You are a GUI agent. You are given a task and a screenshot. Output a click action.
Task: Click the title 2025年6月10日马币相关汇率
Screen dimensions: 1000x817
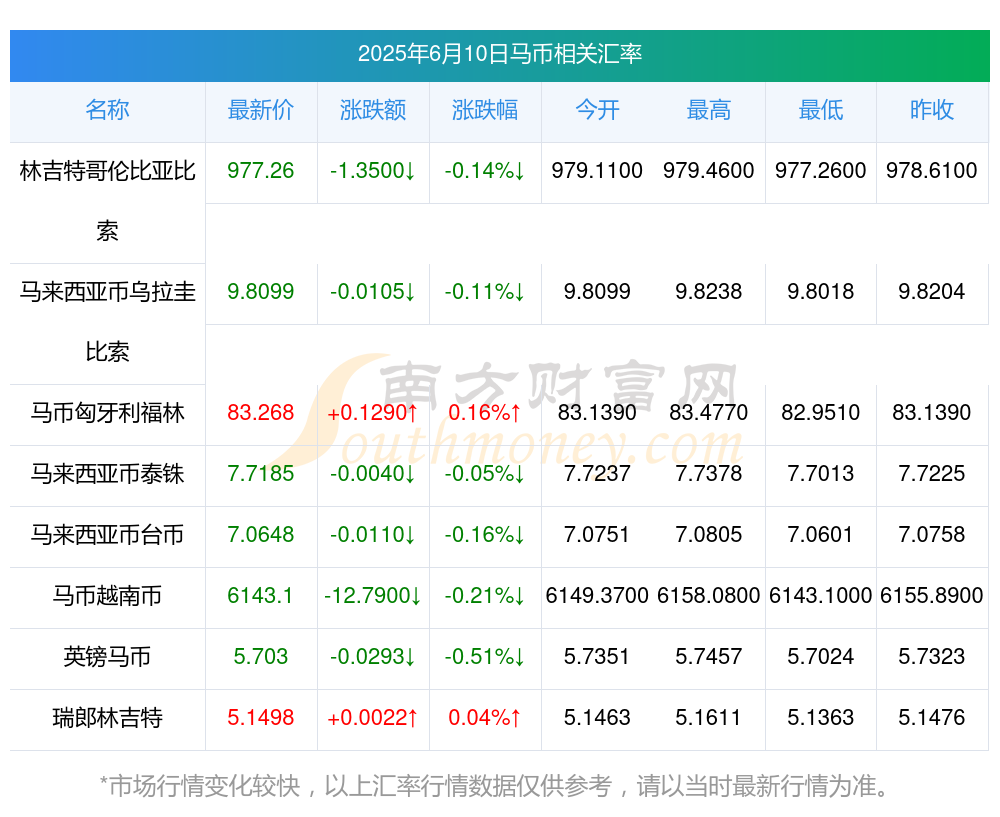tap(499, 54)
